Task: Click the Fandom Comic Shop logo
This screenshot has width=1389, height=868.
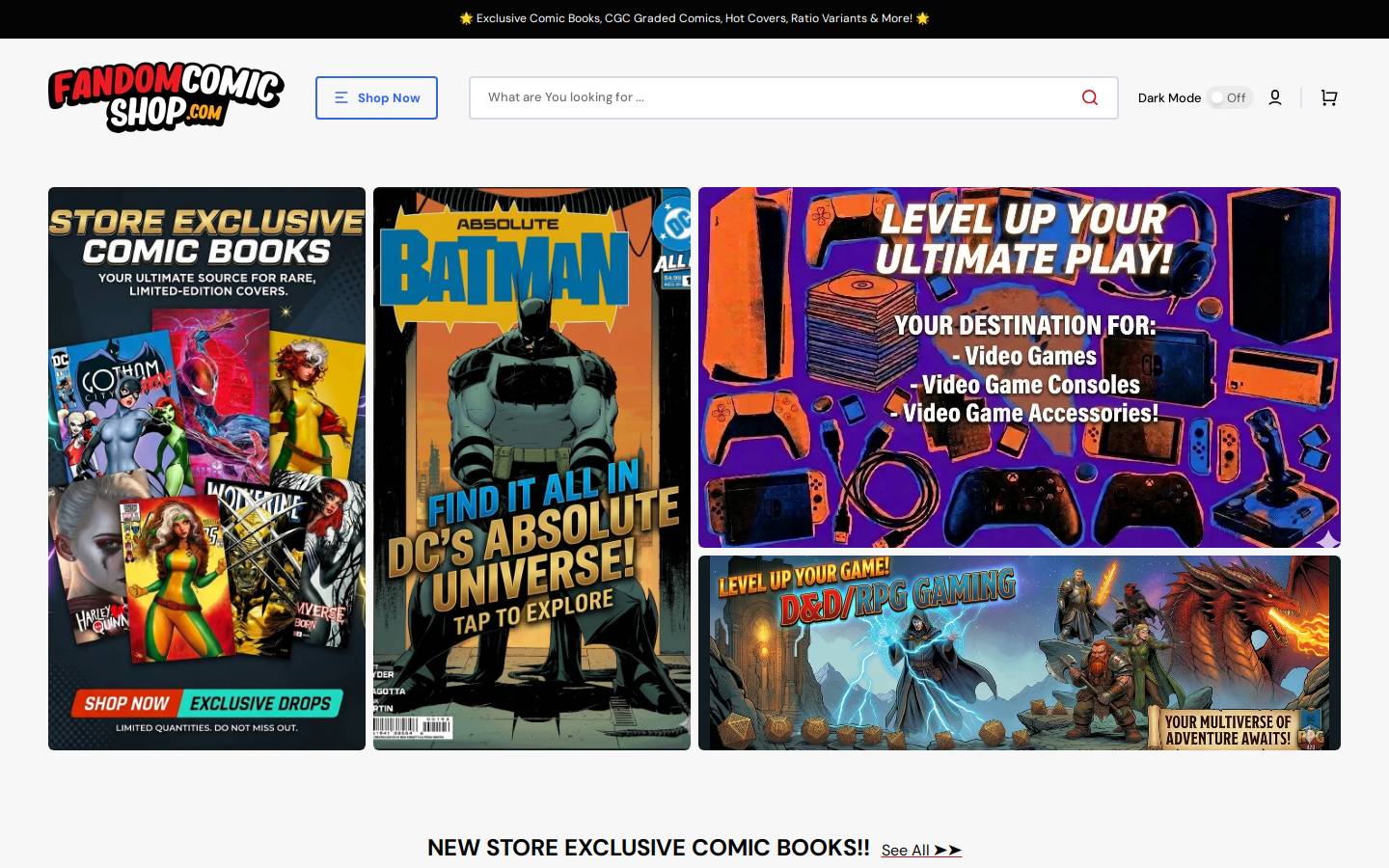Action: tap(166, 97)
